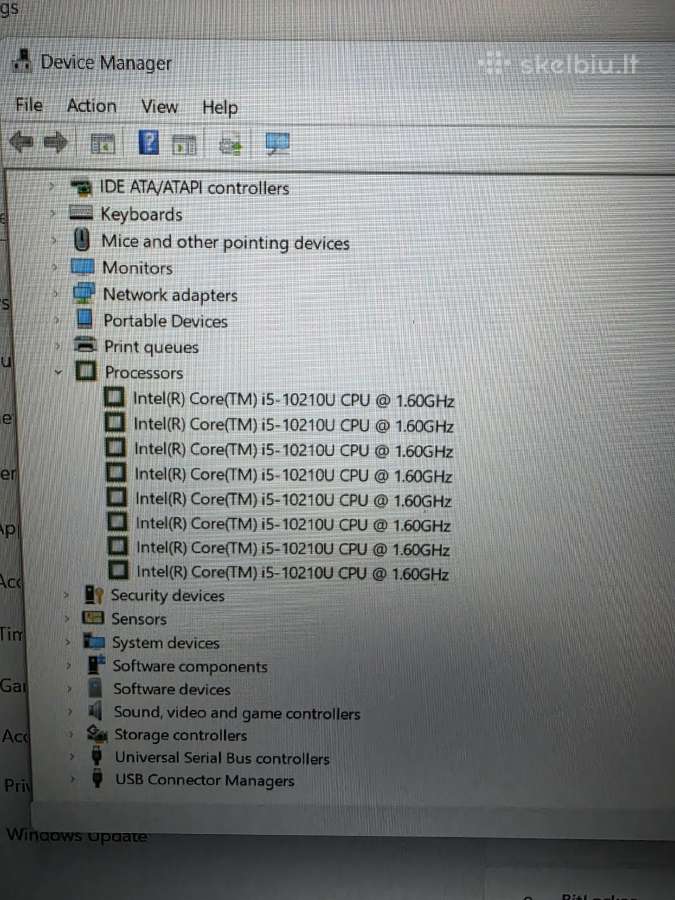The height and width of the screenshot is (900, 675).
Task: Expand the Network adapters node arrow
Action: pyautogui.click(x=56, y=293)
